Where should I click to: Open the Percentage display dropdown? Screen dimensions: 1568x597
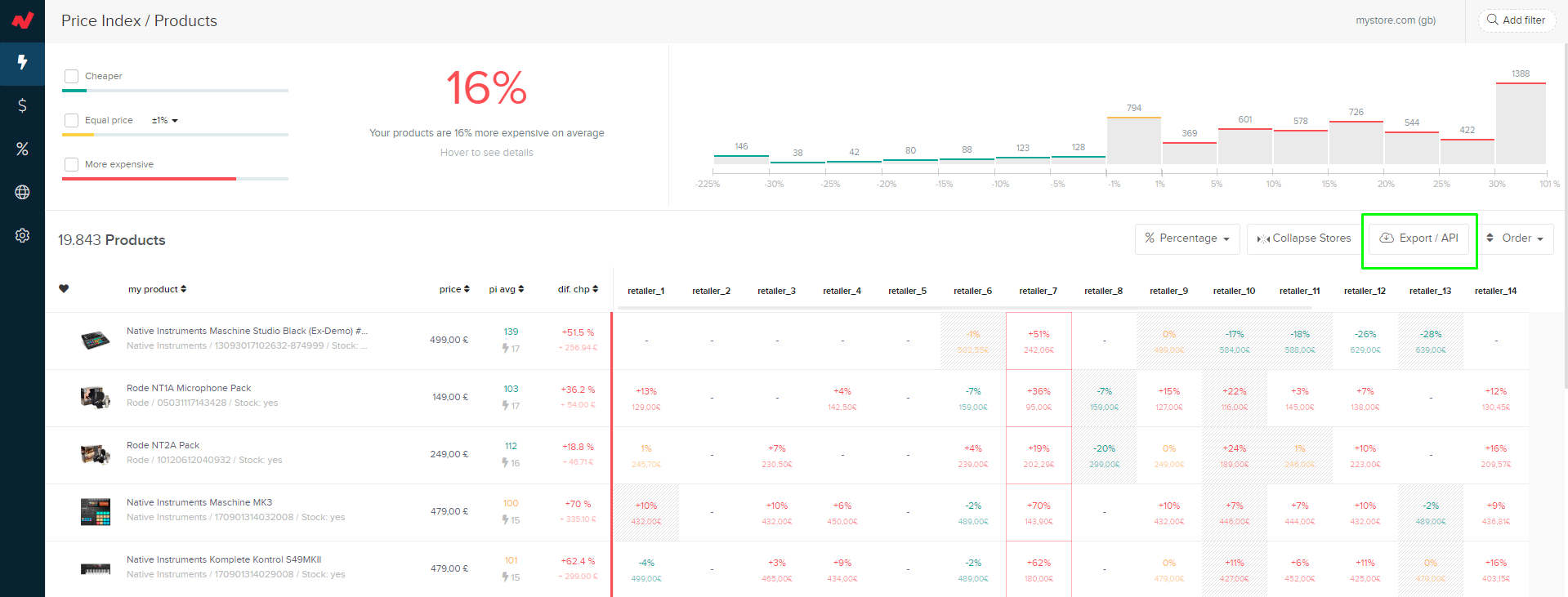click(x=1187, y=238)
